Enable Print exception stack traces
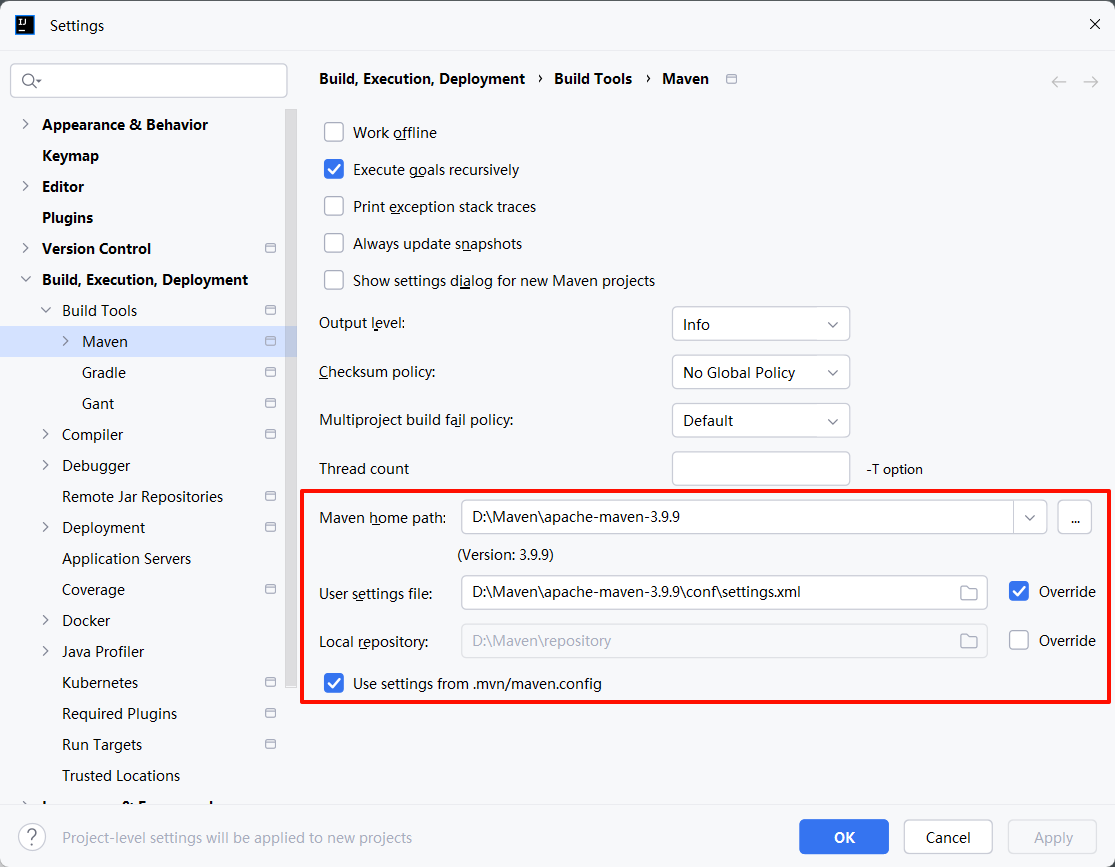1115x867 pixels. (x=334, y=206)
